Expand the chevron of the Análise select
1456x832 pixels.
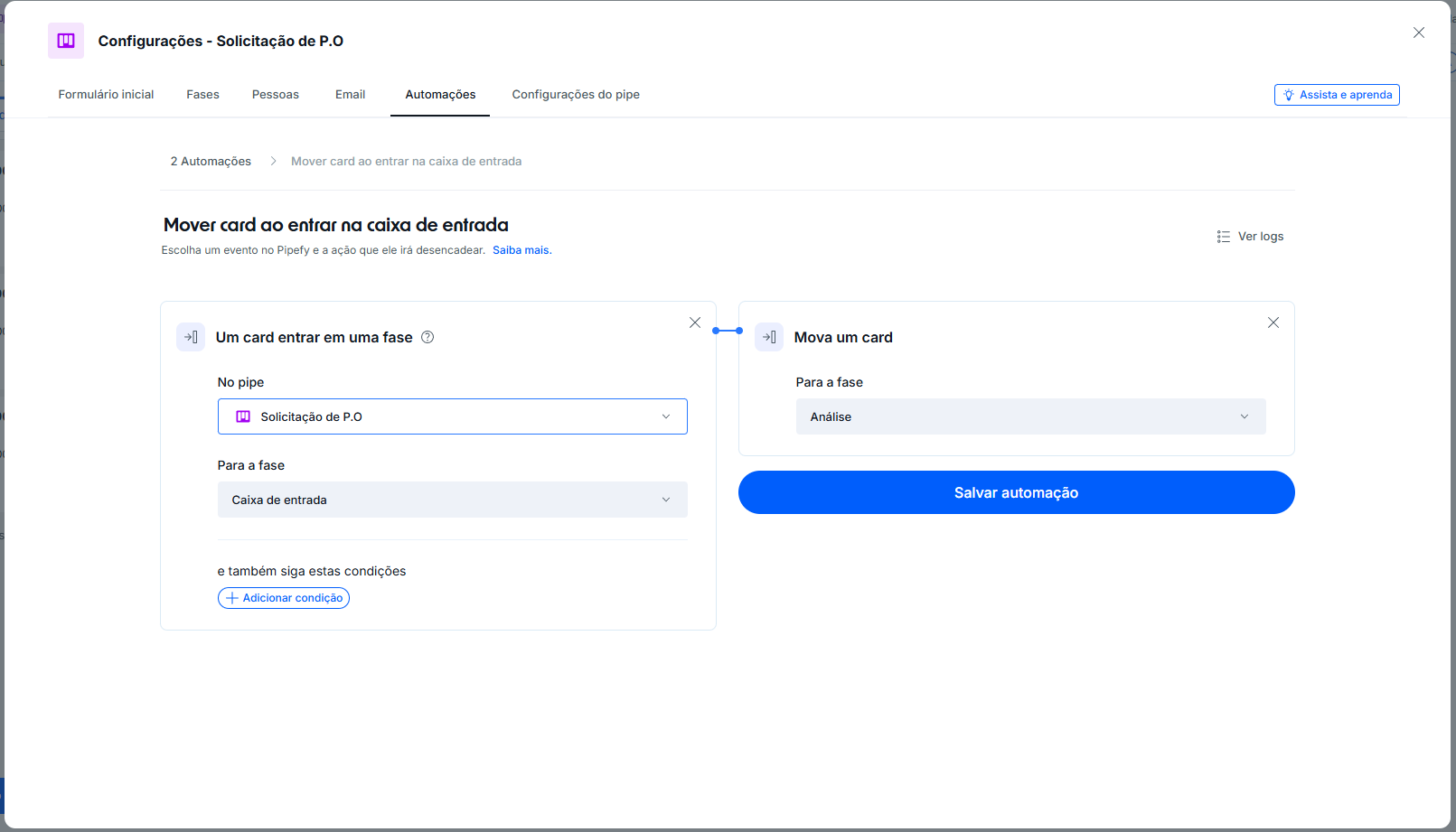1245,416
